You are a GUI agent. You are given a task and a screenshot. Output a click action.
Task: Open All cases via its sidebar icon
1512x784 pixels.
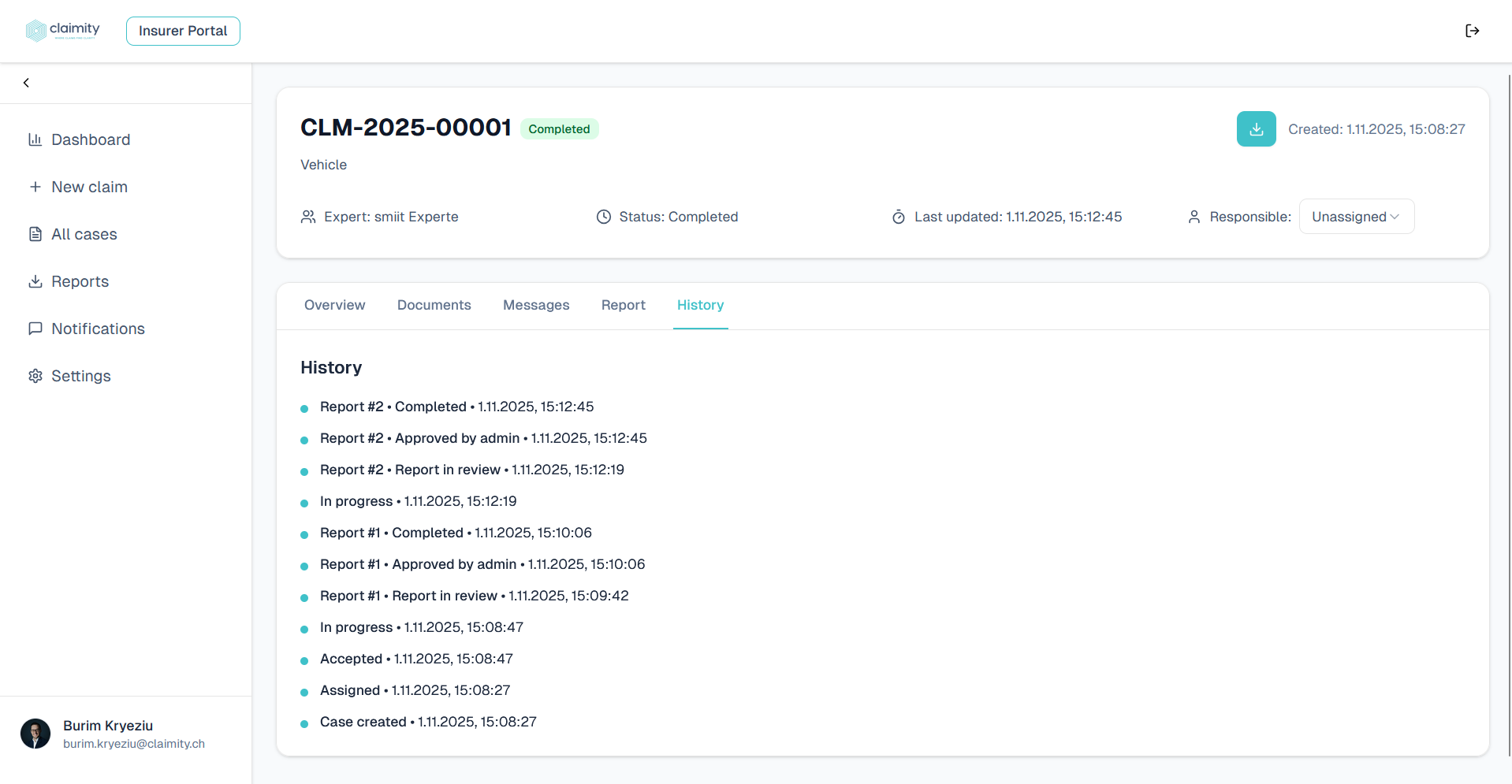(35, 234)
